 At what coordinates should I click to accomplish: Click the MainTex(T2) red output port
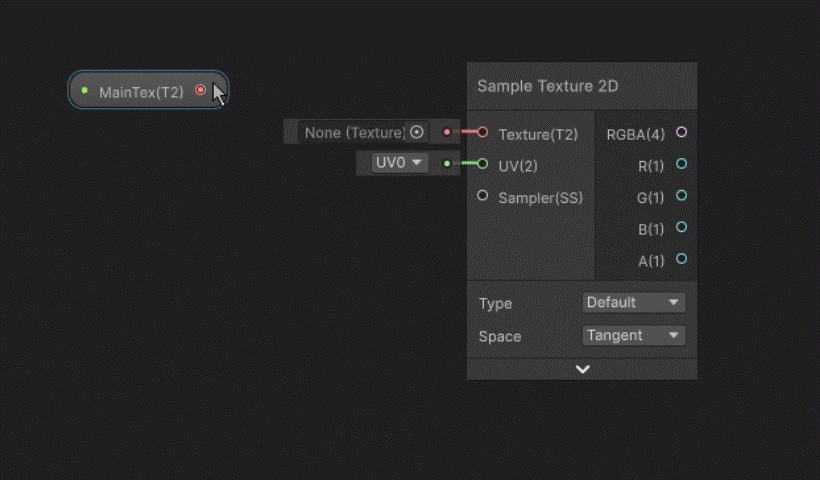pyautogui.click(x=201, y=91)
